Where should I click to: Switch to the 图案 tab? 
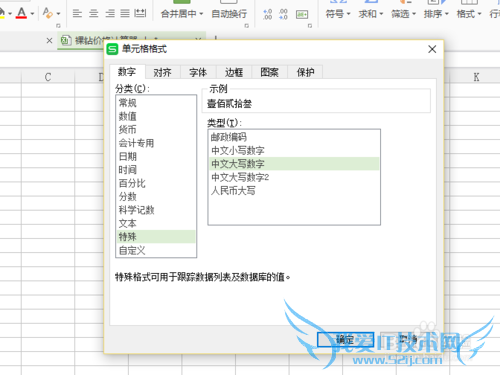click(x=269, y=72)
